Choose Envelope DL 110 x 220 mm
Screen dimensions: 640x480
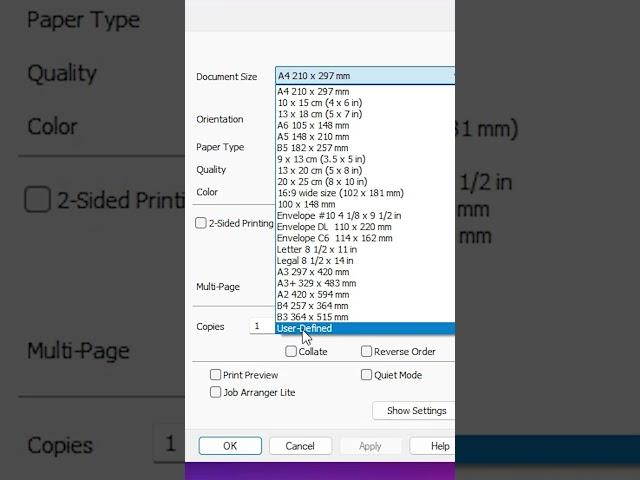click(365, 227)
